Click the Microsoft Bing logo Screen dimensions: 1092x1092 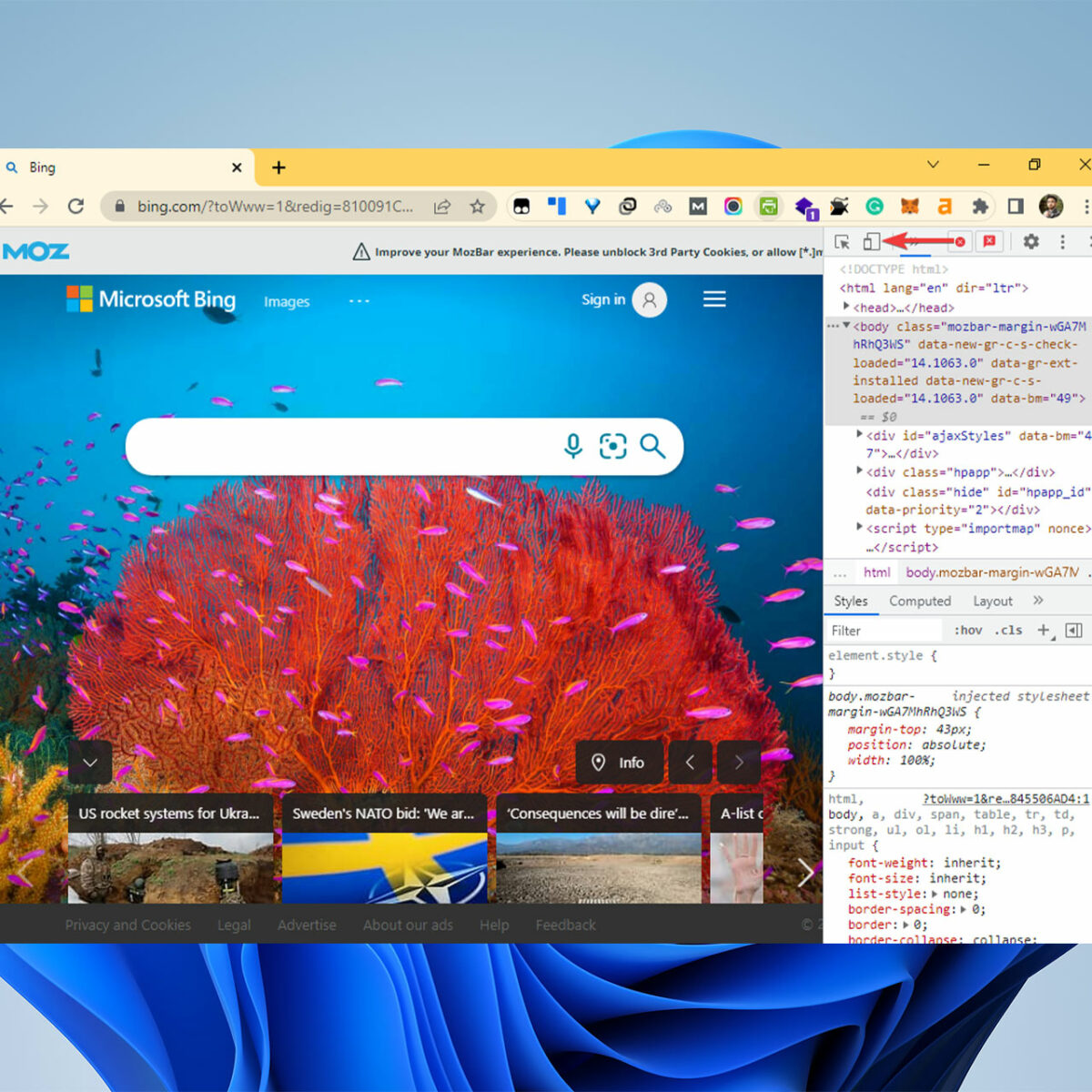pos(151,298)
